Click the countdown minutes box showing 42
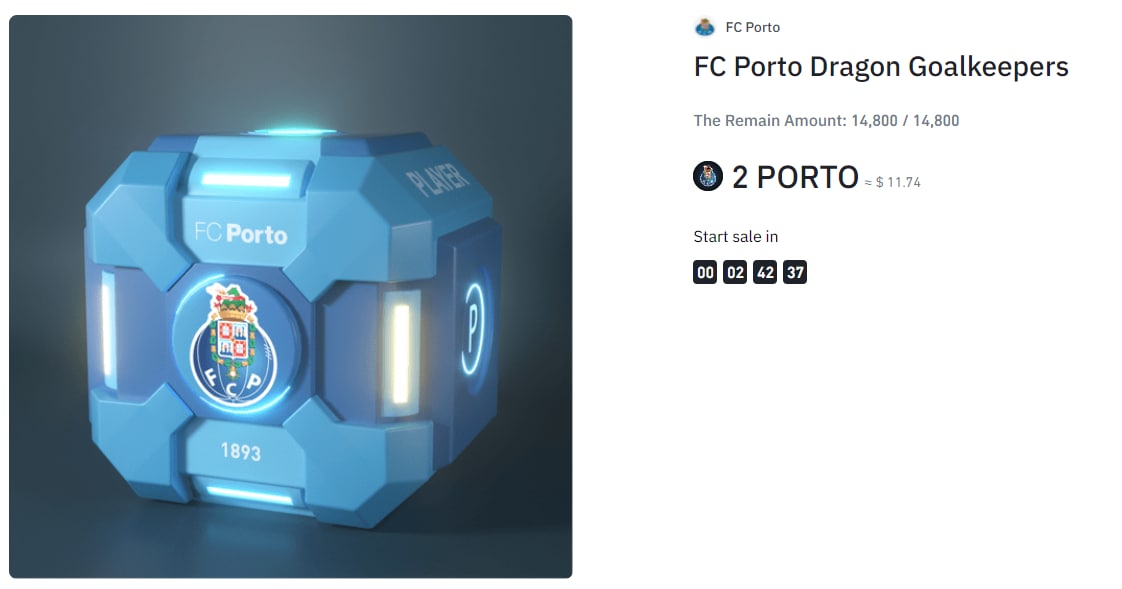Image resolution: width=1122 pixels, height=589 pixels. pos(765,272)
